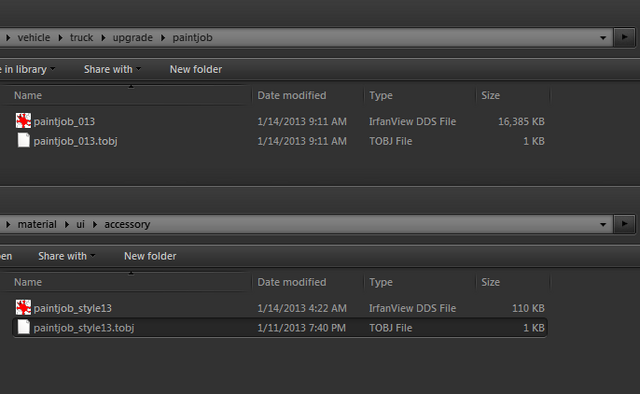Click the go arrow beside the accessory address bar
Image resolution: width=640 pixels, height=394 pixels.
click(624, 224)
